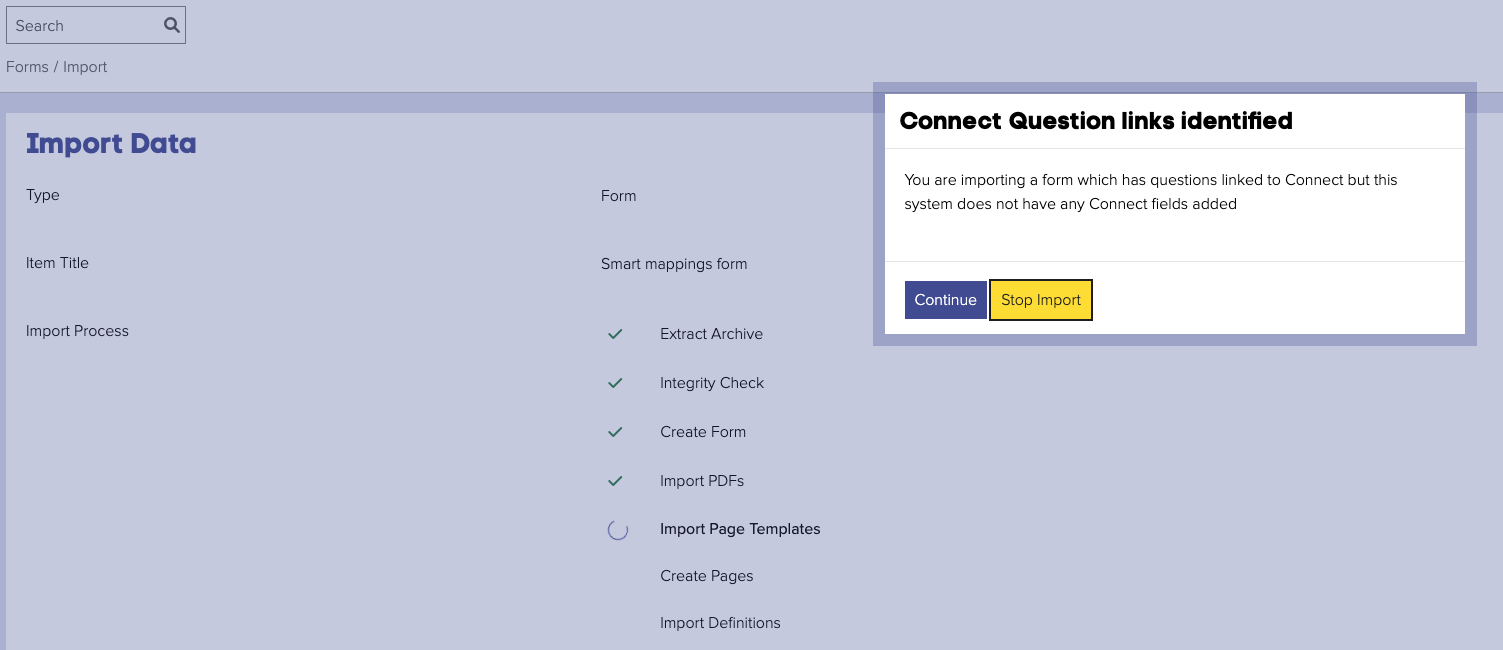Click the spinner beside Import Page Templates
The width and height of the screenshot is (1503, 650).
click(x=617, y=529)
